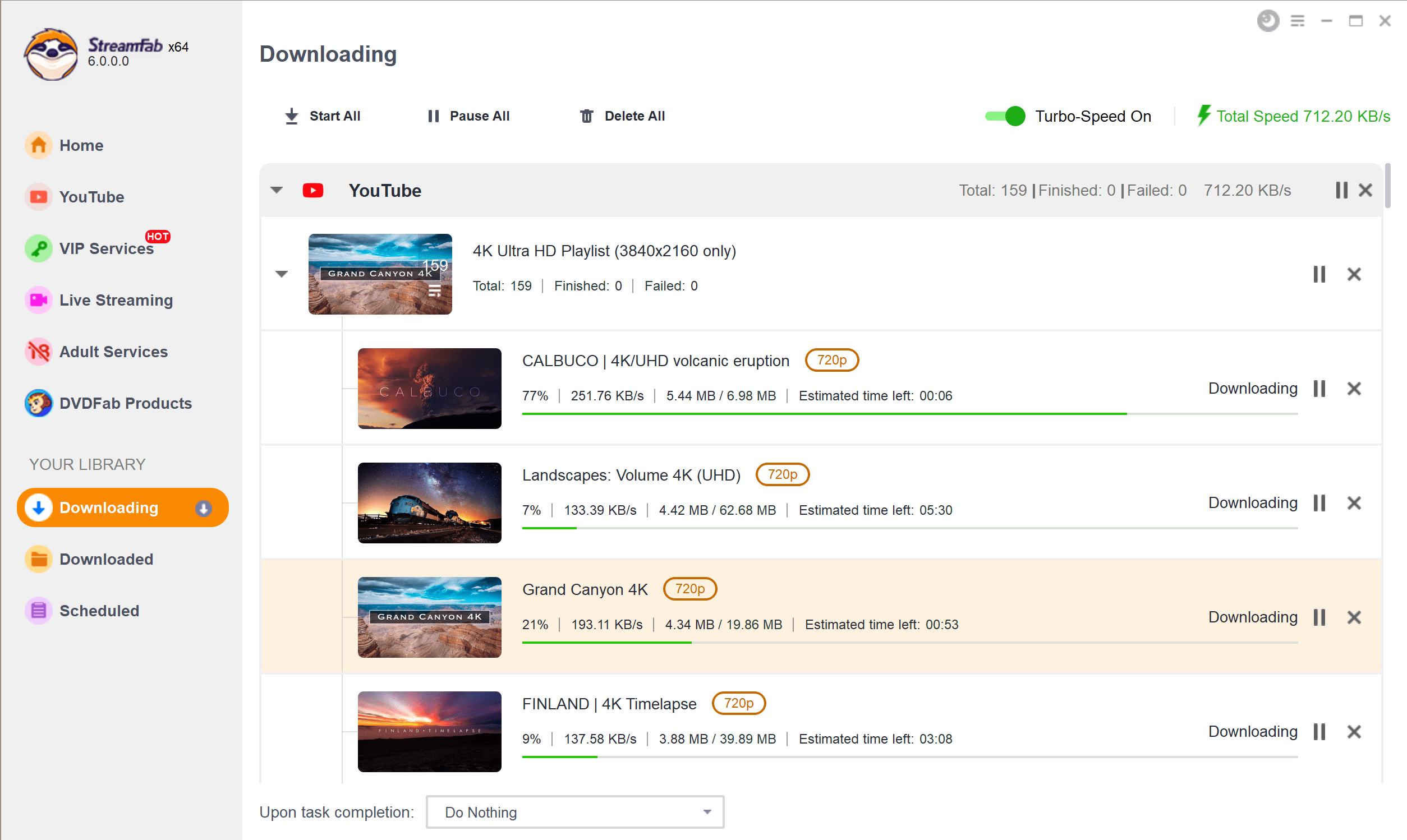Click DVDFab Products icon
This screenshot has width=1407, height=840.
[38, 404]
